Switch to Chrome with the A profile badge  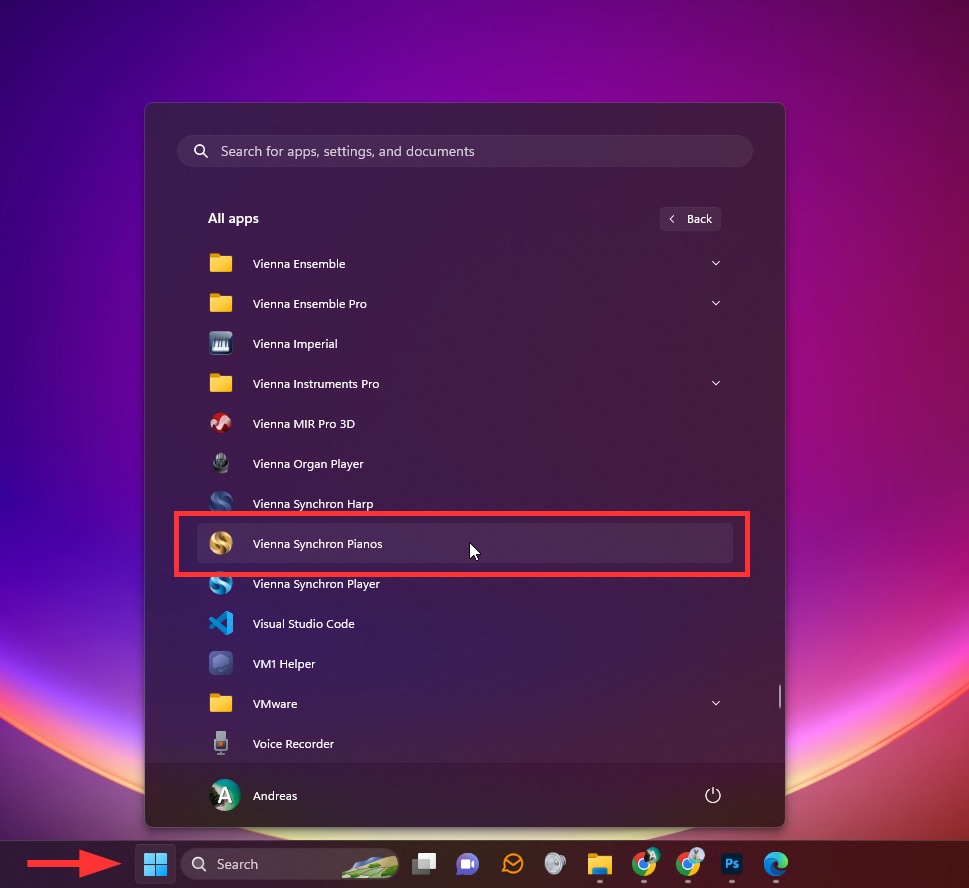pyautogui.click(x=644, y=864)
